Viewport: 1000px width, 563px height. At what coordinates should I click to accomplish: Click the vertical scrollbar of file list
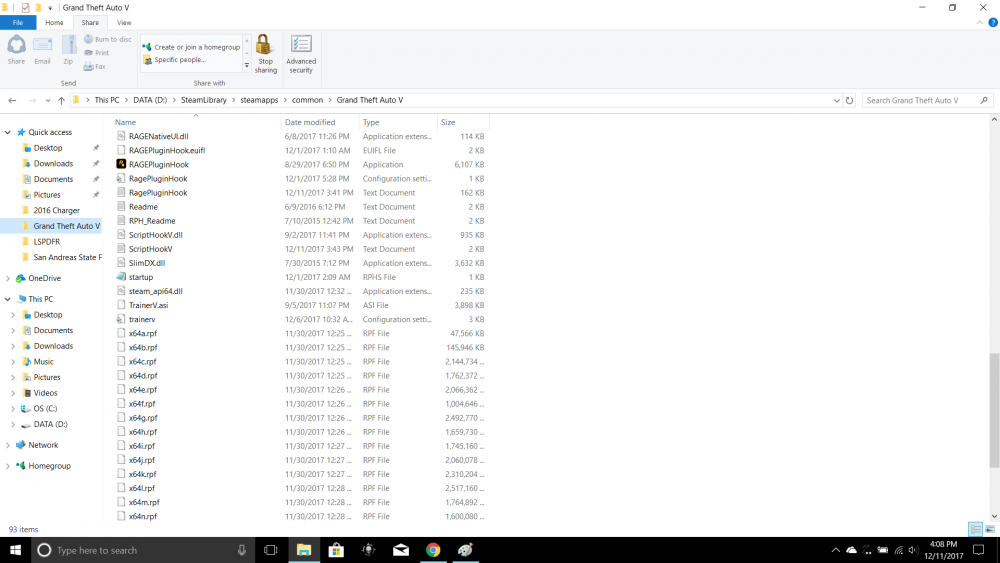point(994,410)
